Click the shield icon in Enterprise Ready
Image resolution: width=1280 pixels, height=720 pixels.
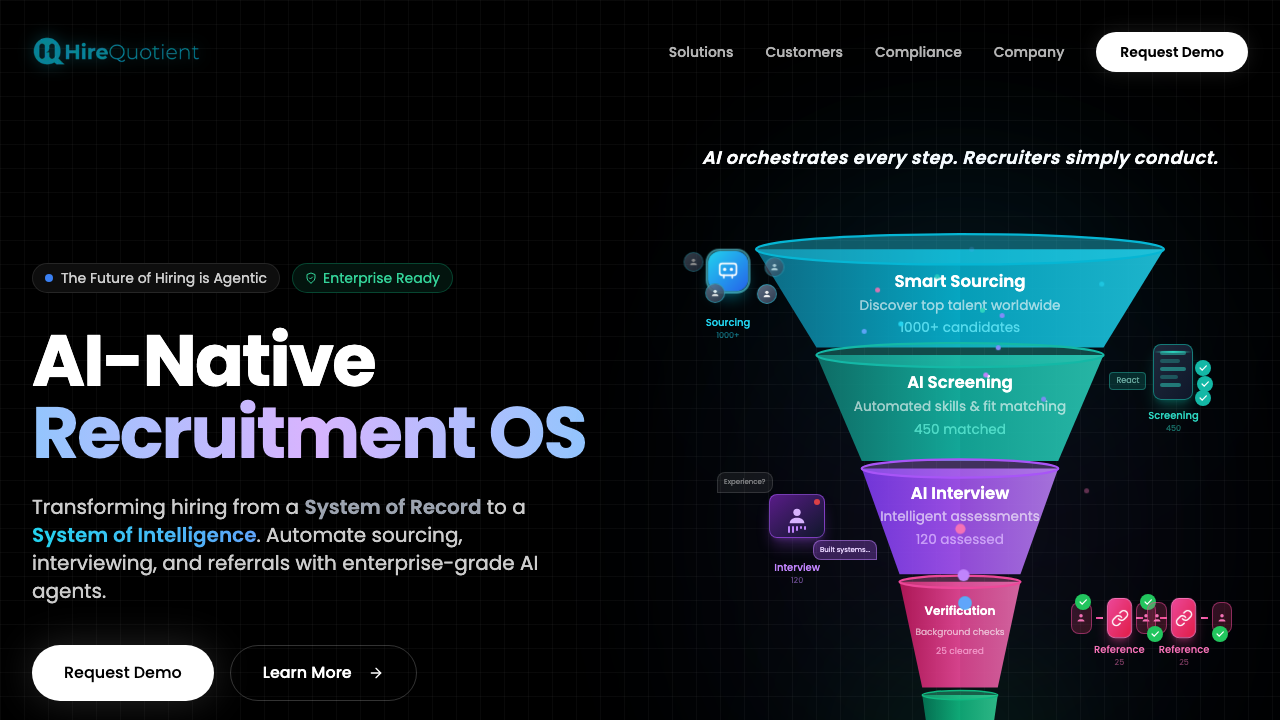[311, 278]
